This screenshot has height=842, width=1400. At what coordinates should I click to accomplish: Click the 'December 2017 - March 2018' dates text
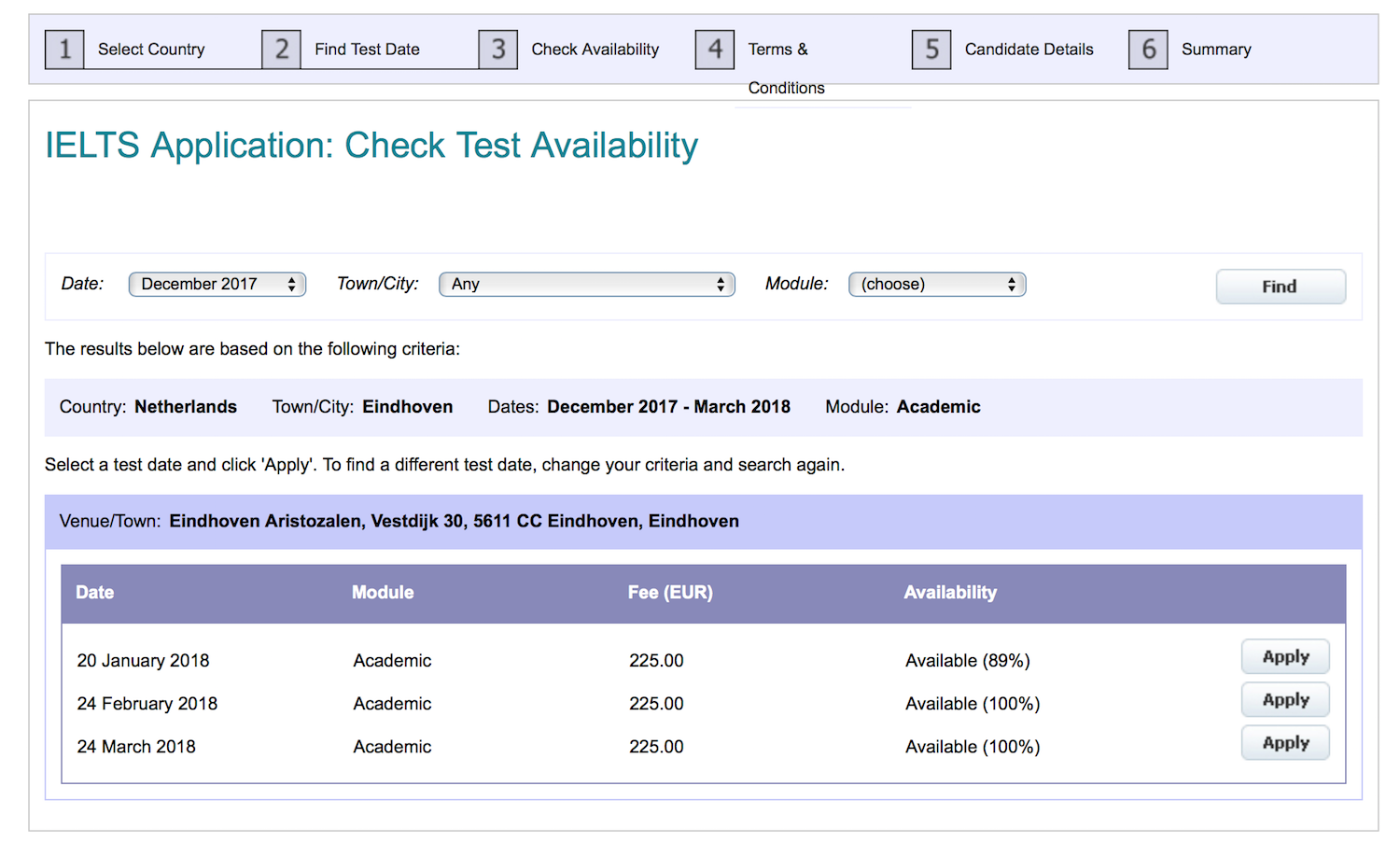pos(668,407)
